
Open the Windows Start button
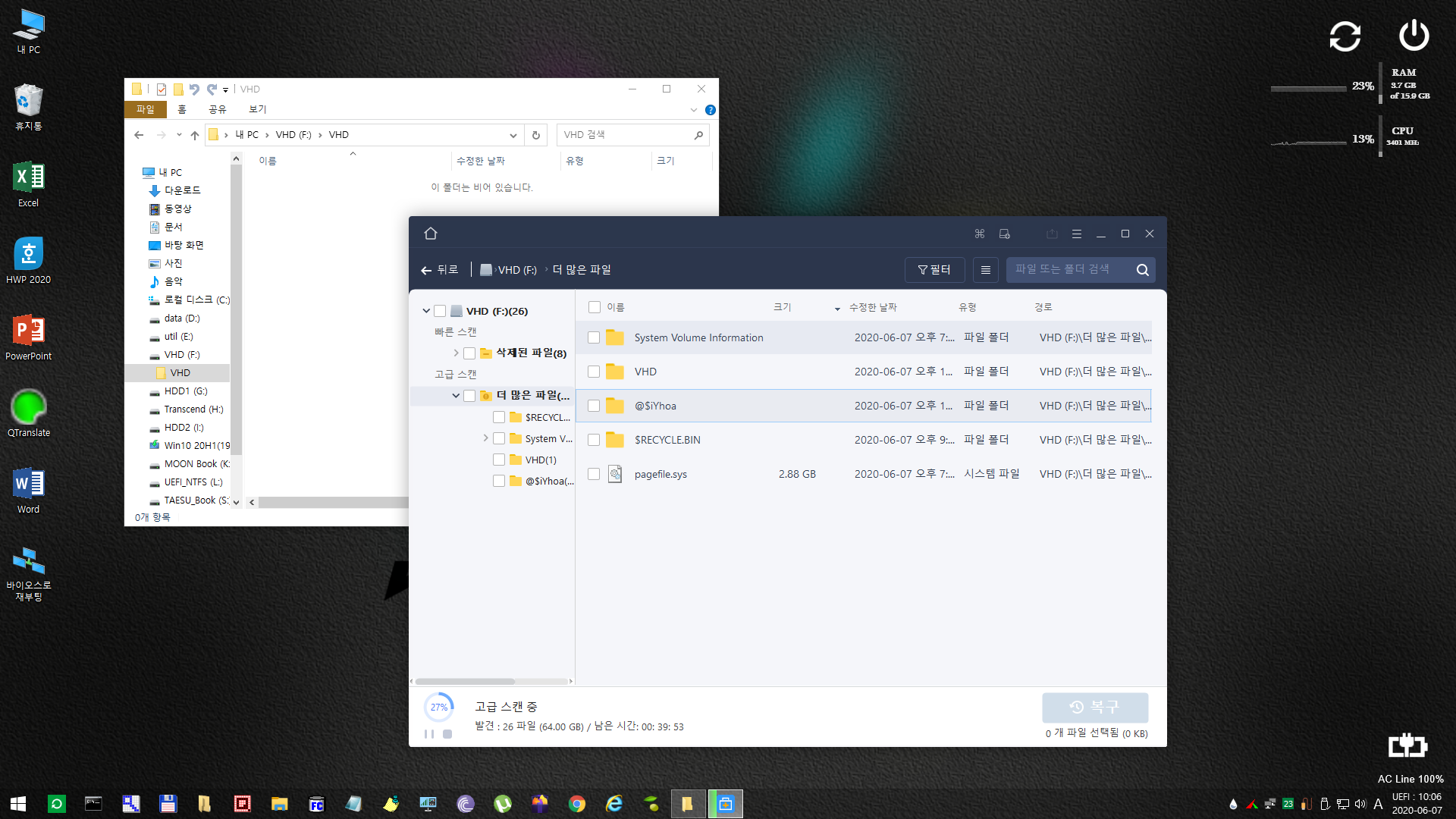pos(18,804)
